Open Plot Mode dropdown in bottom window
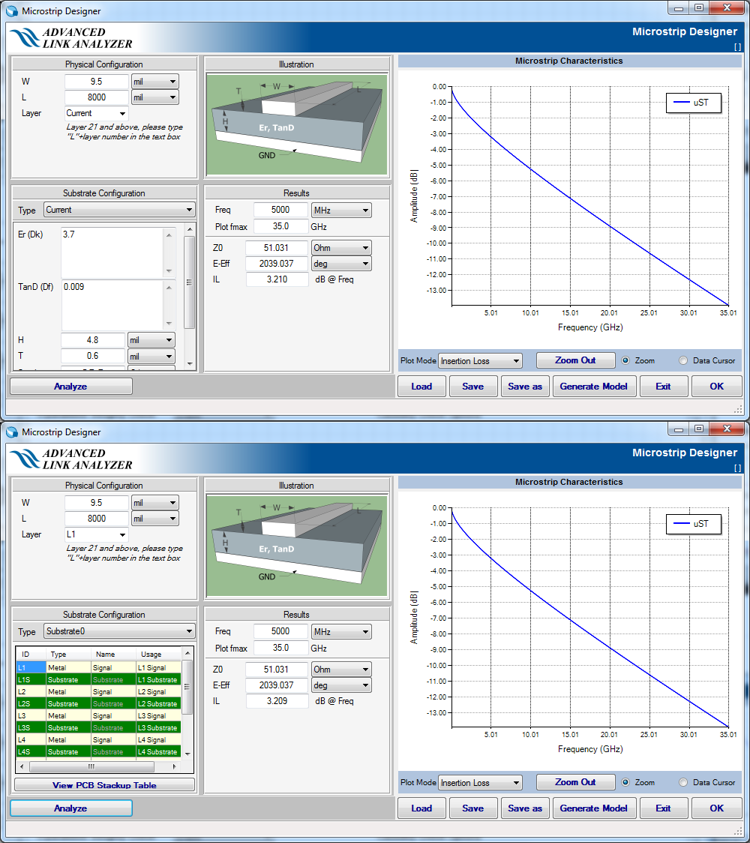This screenshot has height=843, width=750. [481, 783]
